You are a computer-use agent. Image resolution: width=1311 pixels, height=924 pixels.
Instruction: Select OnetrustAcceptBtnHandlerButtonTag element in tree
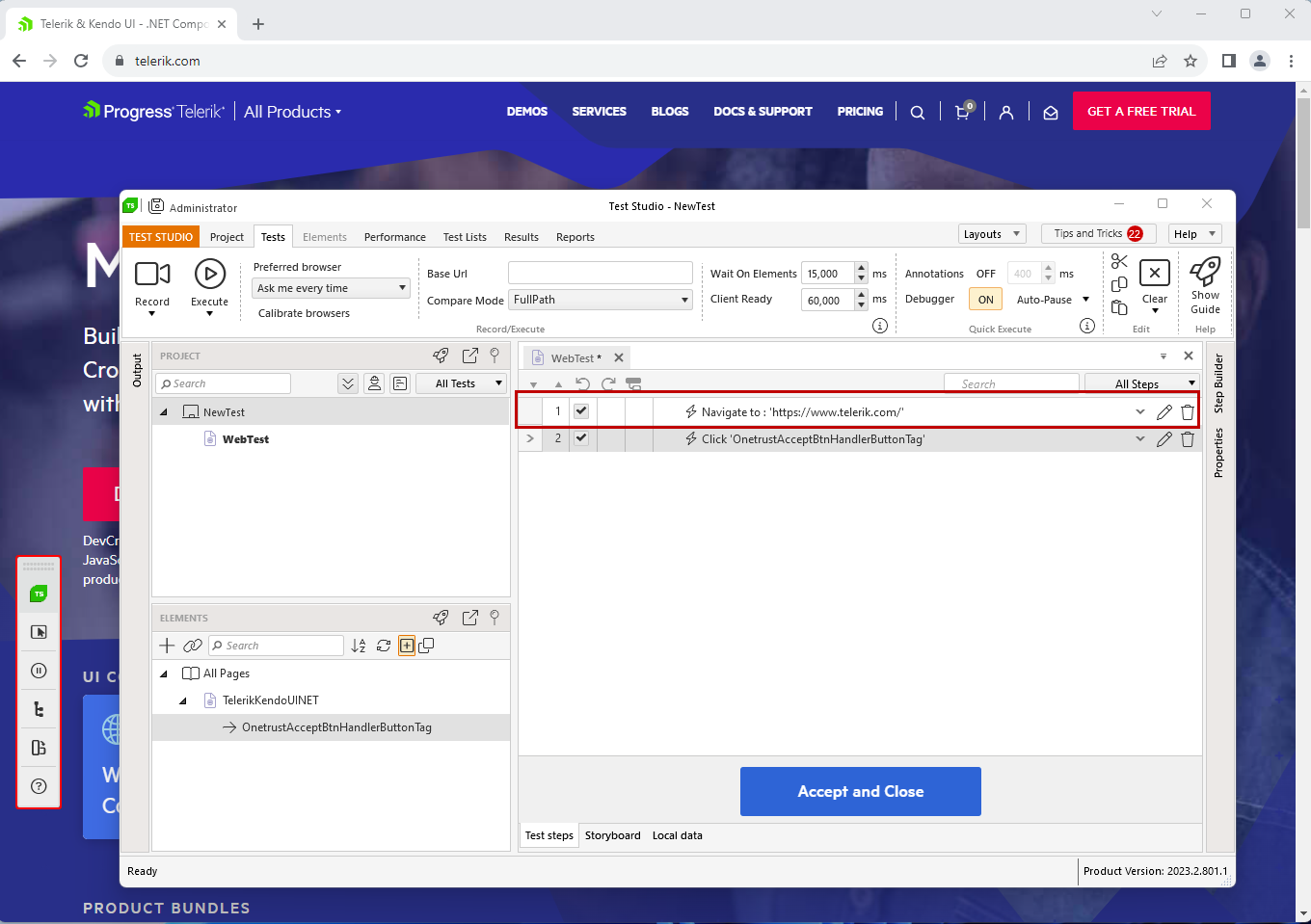[336, 727]
